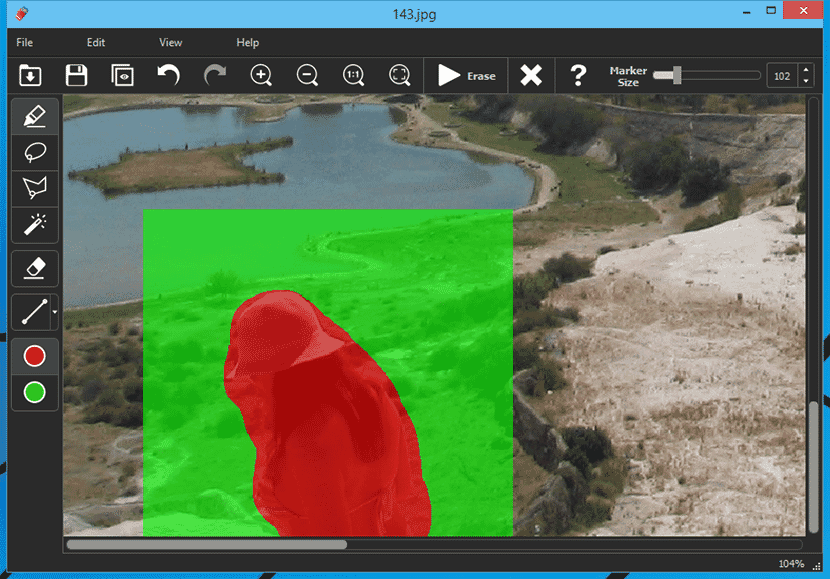Open the View menu
The image size is (830, 579).
[171, 43]
